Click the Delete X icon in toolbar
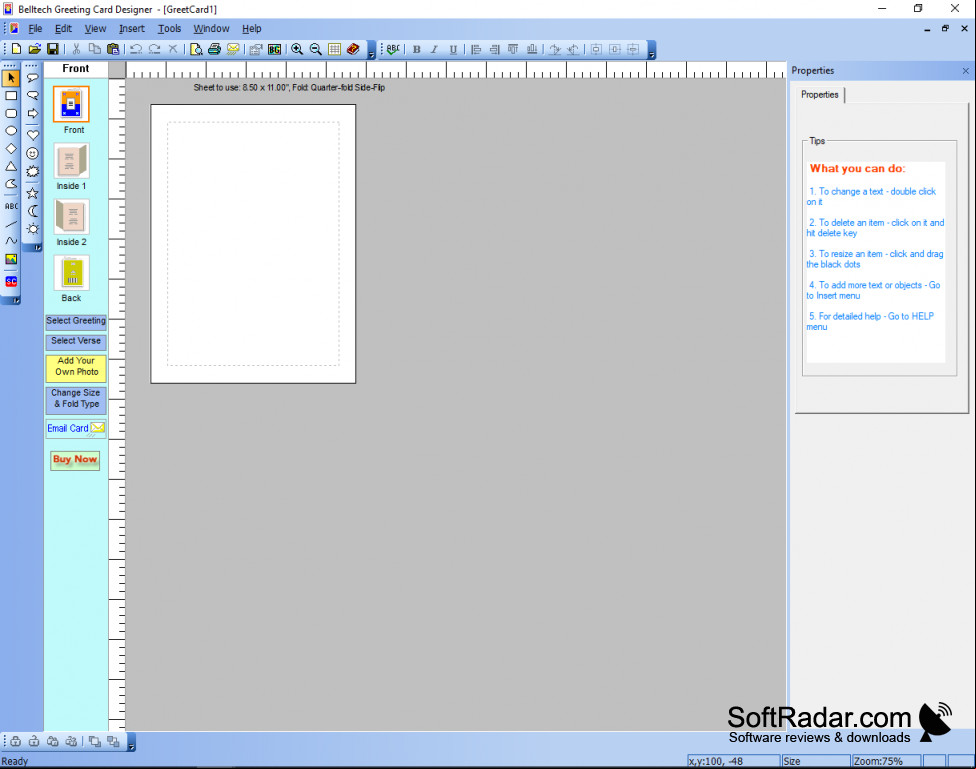This screenshot has height=769, width=976. point(172,49)
